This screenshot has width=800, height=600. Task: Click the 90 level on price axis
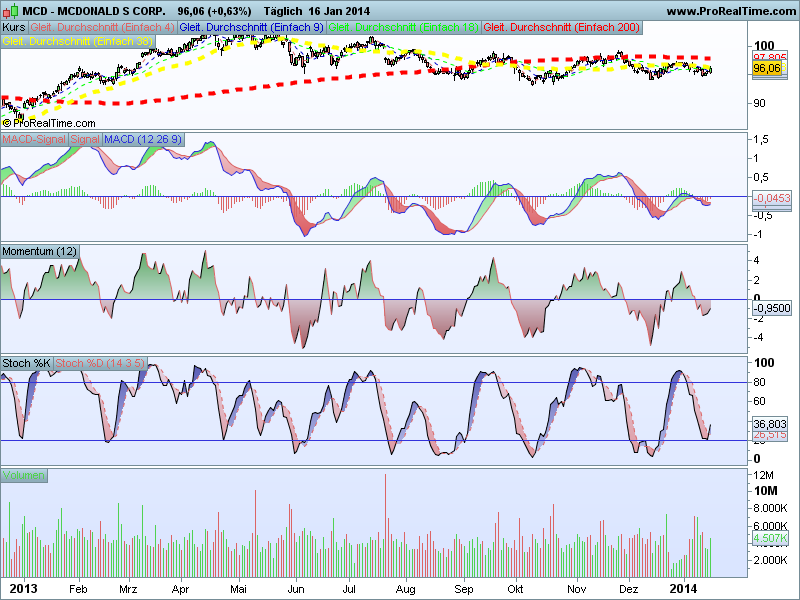[760, 103]
